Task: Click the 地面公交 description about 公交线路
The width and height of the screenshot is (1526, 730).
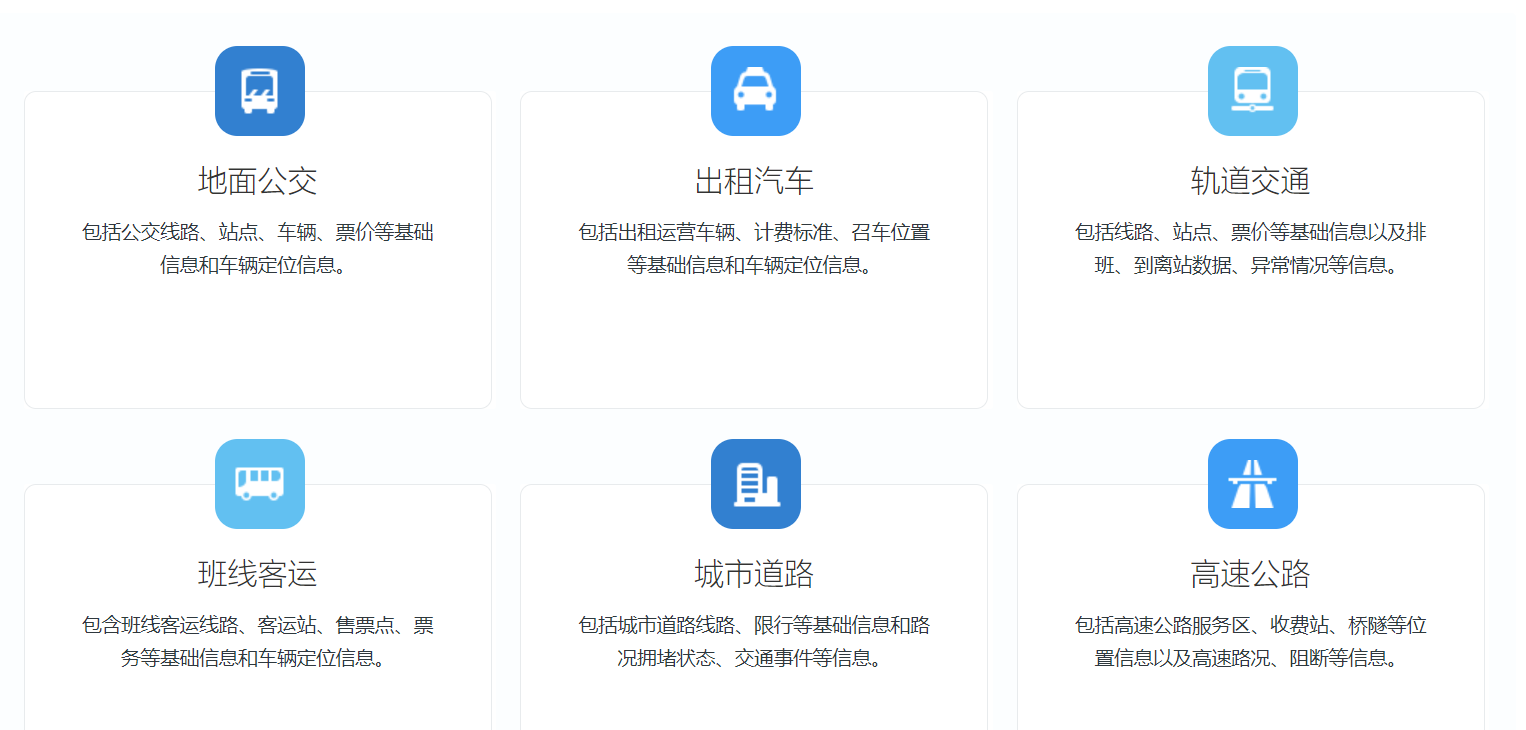Action: (x=258, y=249)
